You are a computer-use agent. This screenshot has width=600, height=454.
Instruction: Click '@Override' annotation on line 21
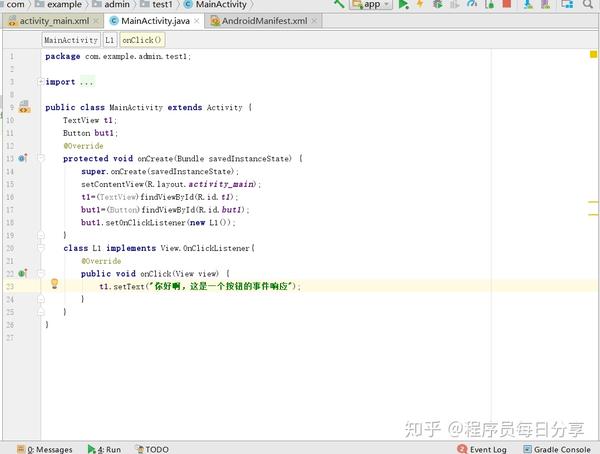pyautogui.click(x=101, y=261)
